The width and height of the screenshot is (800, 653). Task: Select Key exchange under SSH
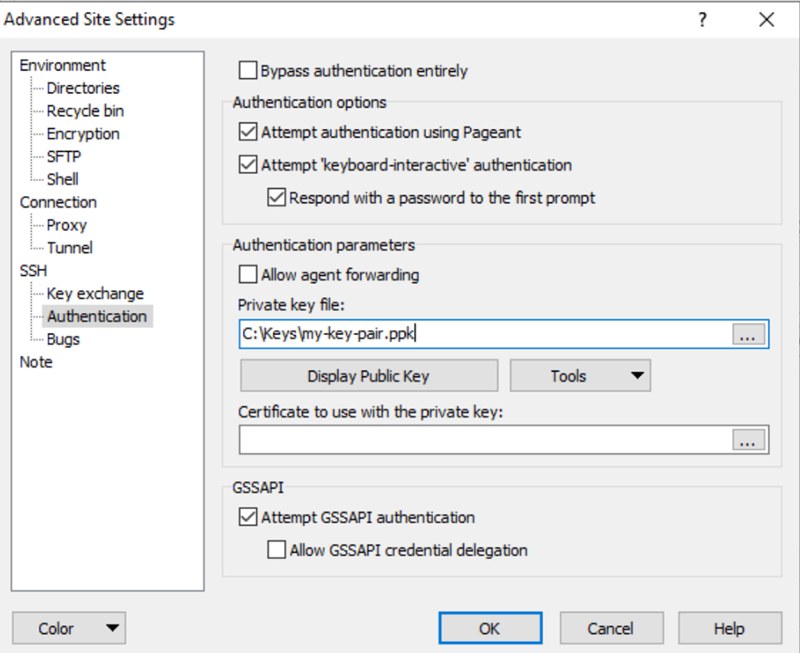click(94, 293)
